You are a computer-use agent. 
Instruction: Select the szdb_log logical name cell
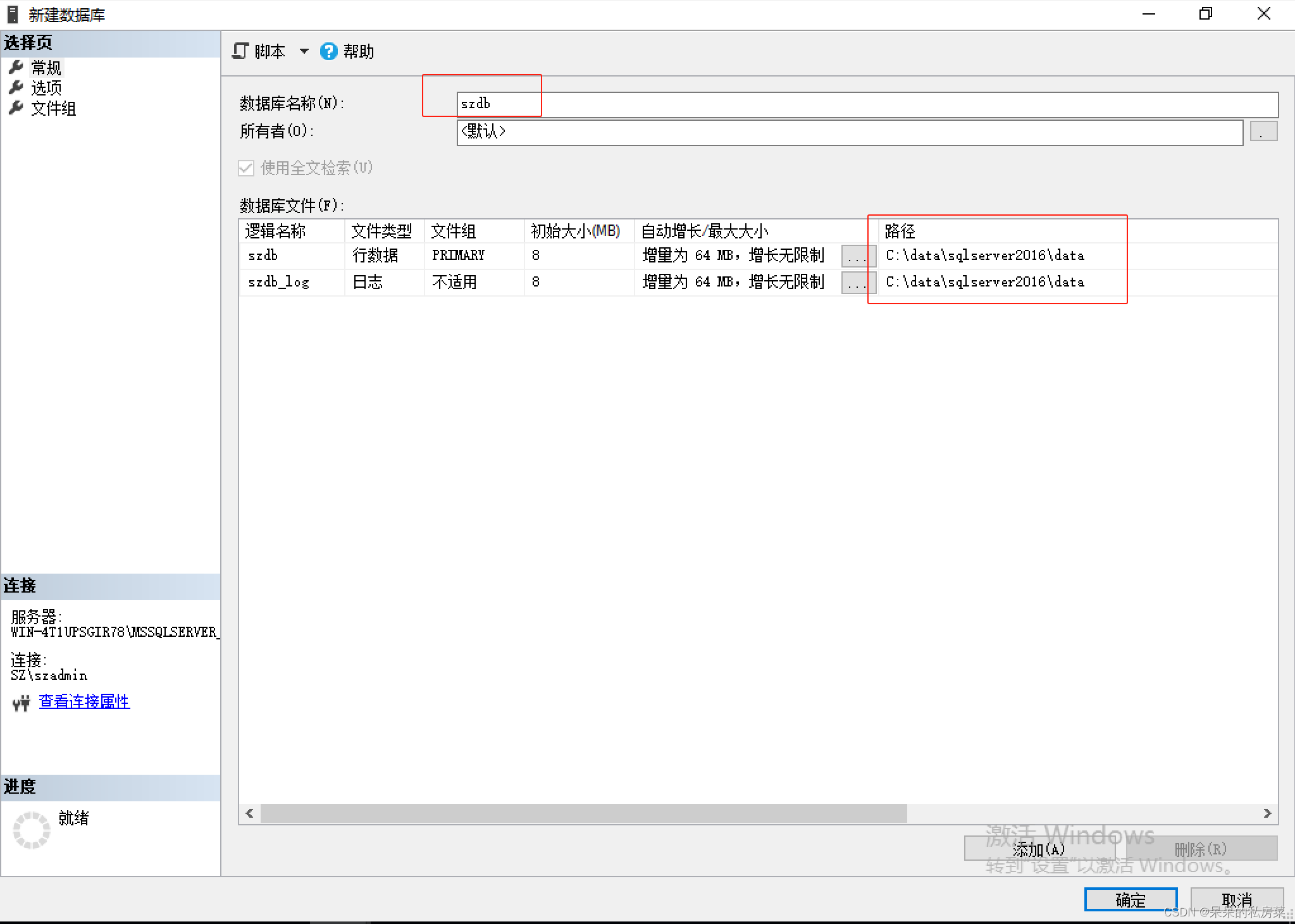pos(292,283)
